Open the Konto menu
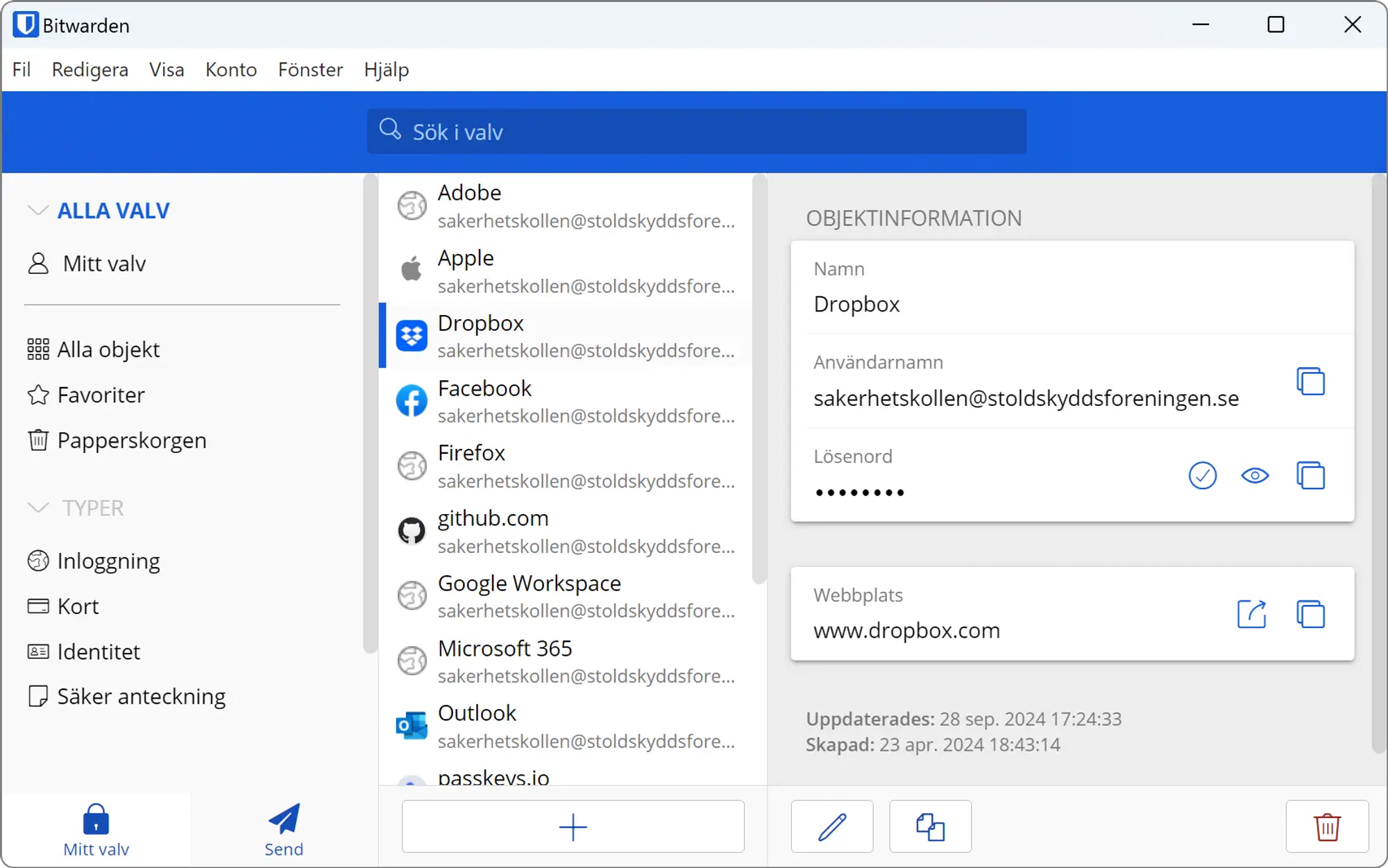 point(231,69)
